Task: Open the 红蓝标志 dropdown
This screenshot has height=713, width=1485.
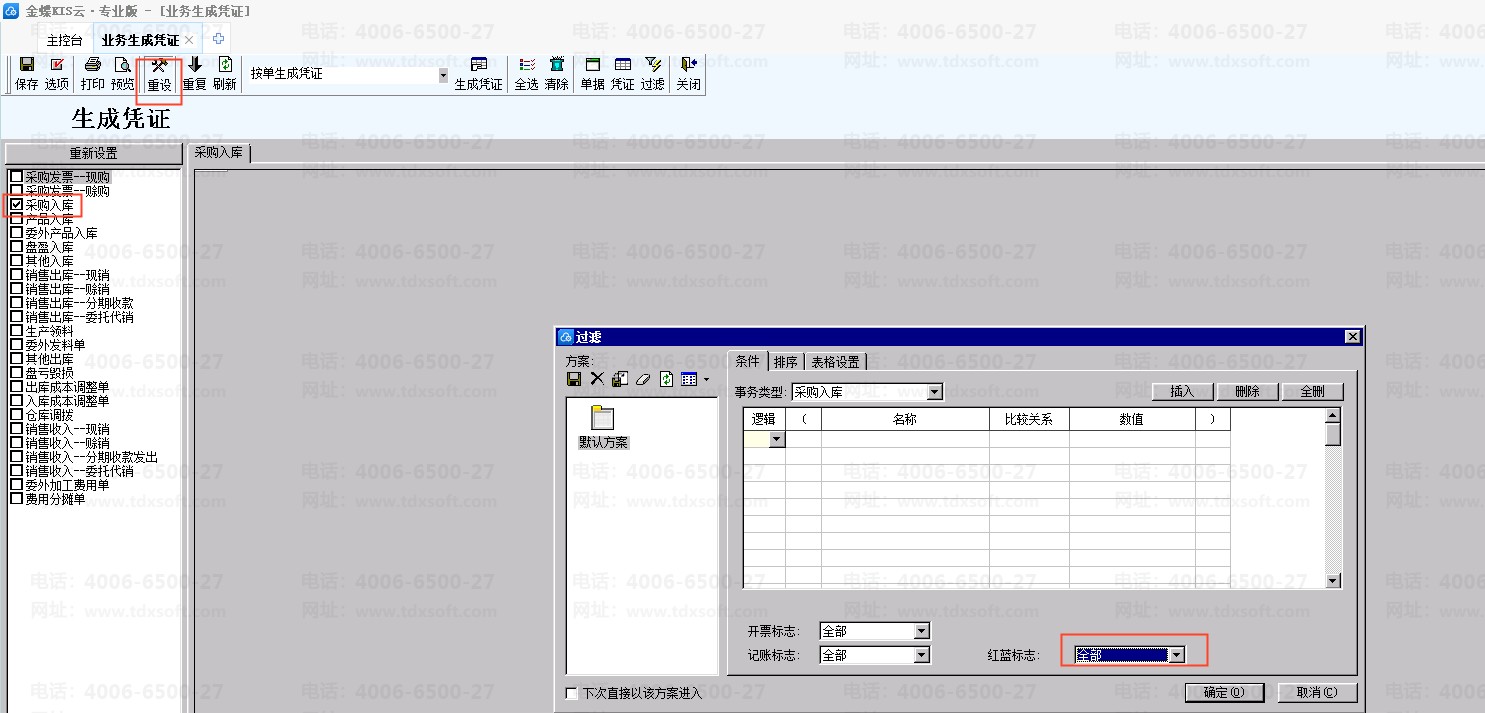Action: (x=1177, y=655)
